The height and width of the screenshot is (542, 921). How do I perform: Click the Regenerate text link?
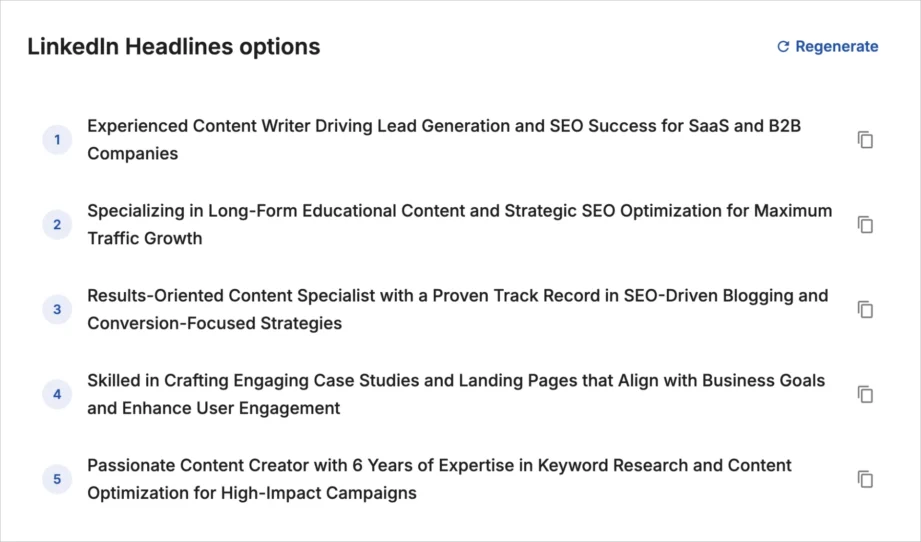[x=836, y=47]
